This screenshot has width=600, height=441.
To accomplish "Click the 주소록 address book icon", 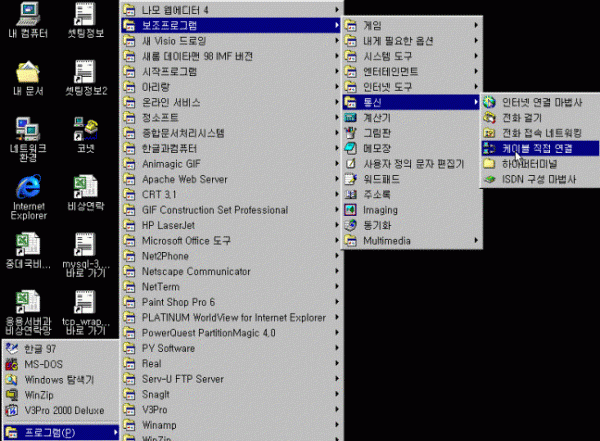I will [x=350, y=194].
